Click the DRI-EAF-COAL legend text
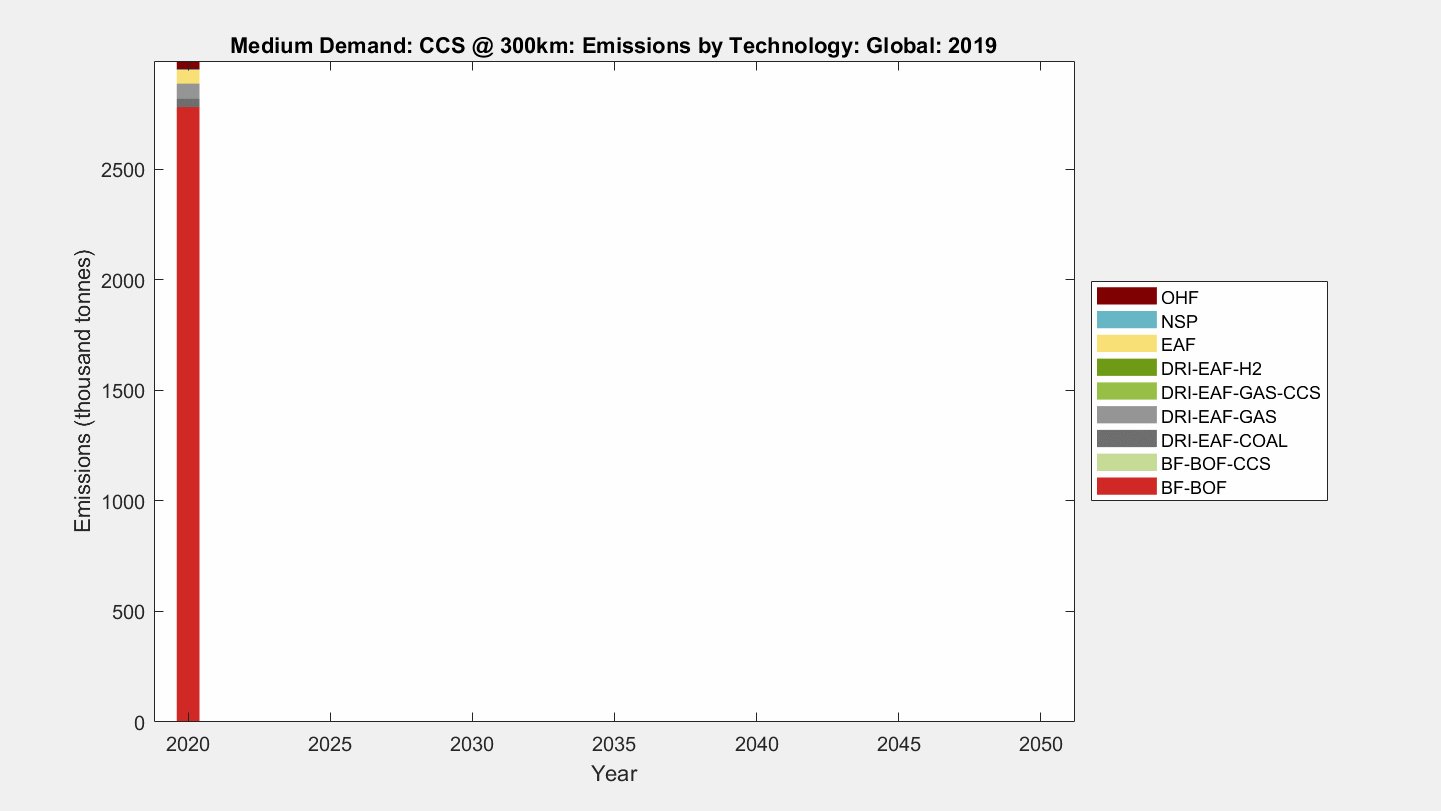The height and width of the screenshot is (811, 1441). coord(1224,441)
